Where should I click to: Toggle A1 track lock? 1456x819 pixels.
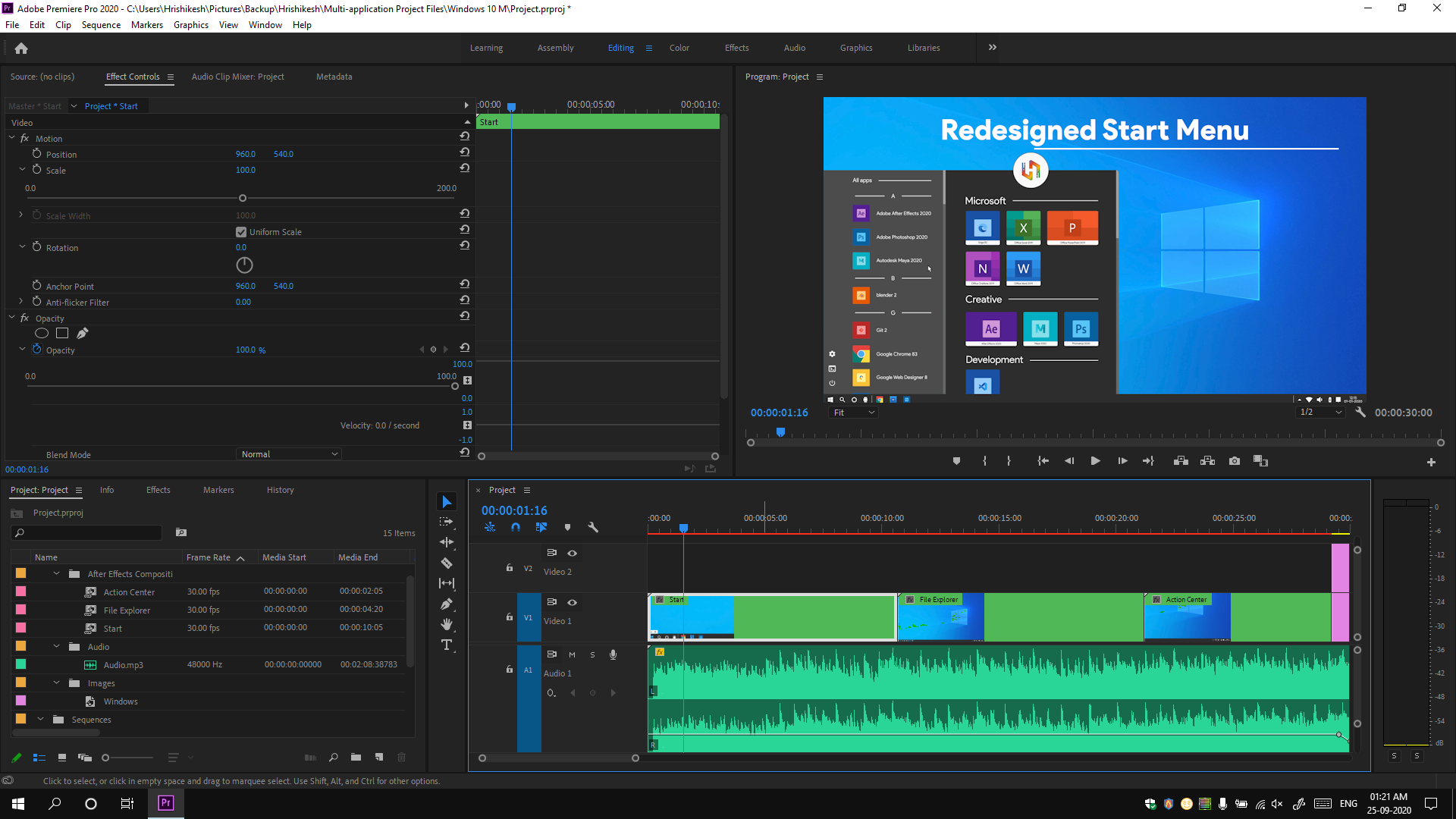tap(510, 670)
